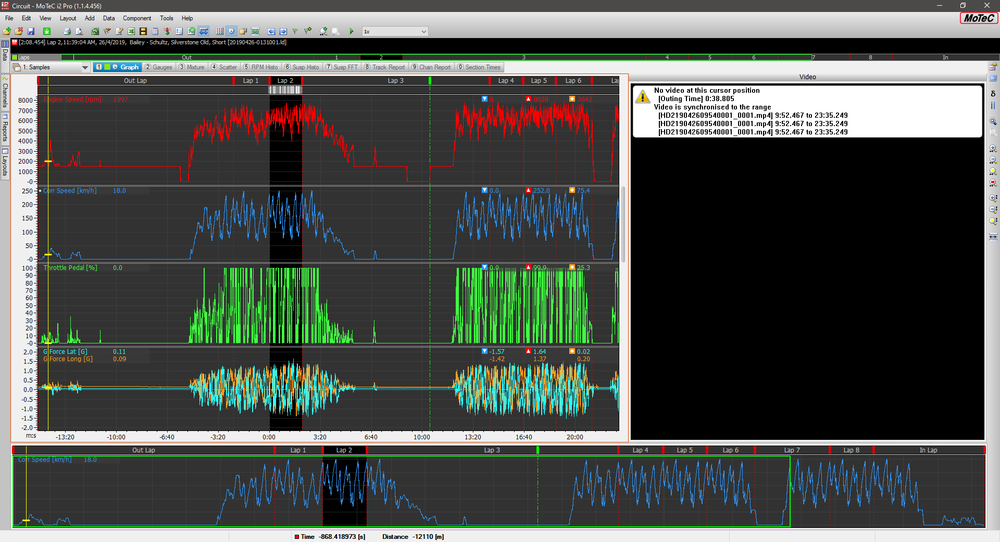The width and height of the screenshot is (1000, 542).
Task: Click the yellow vertical zoom full sidebar icon
Action: 993,221
